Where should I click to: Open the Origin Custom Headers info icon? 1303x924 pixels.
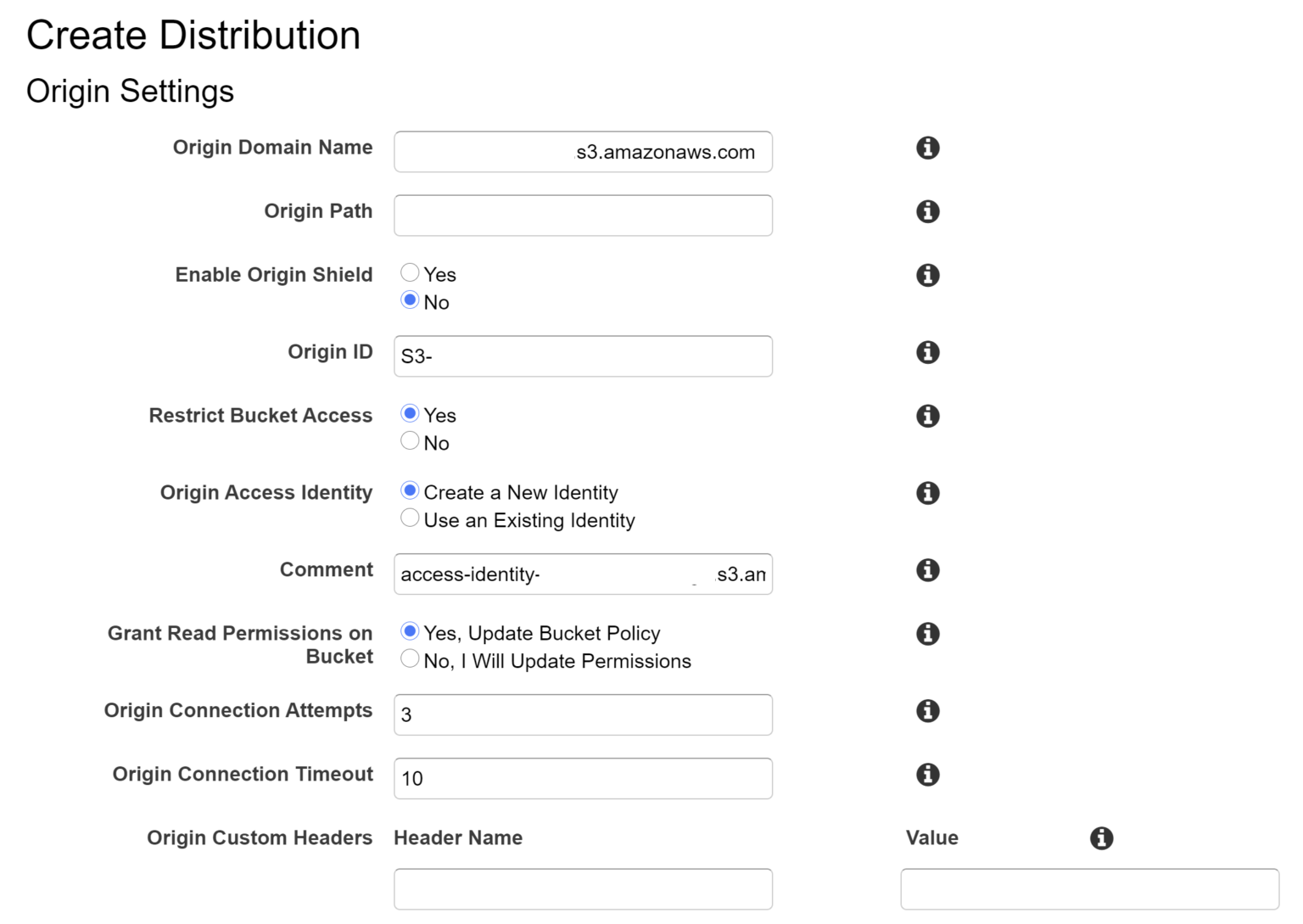click(x=1101, y=838)
